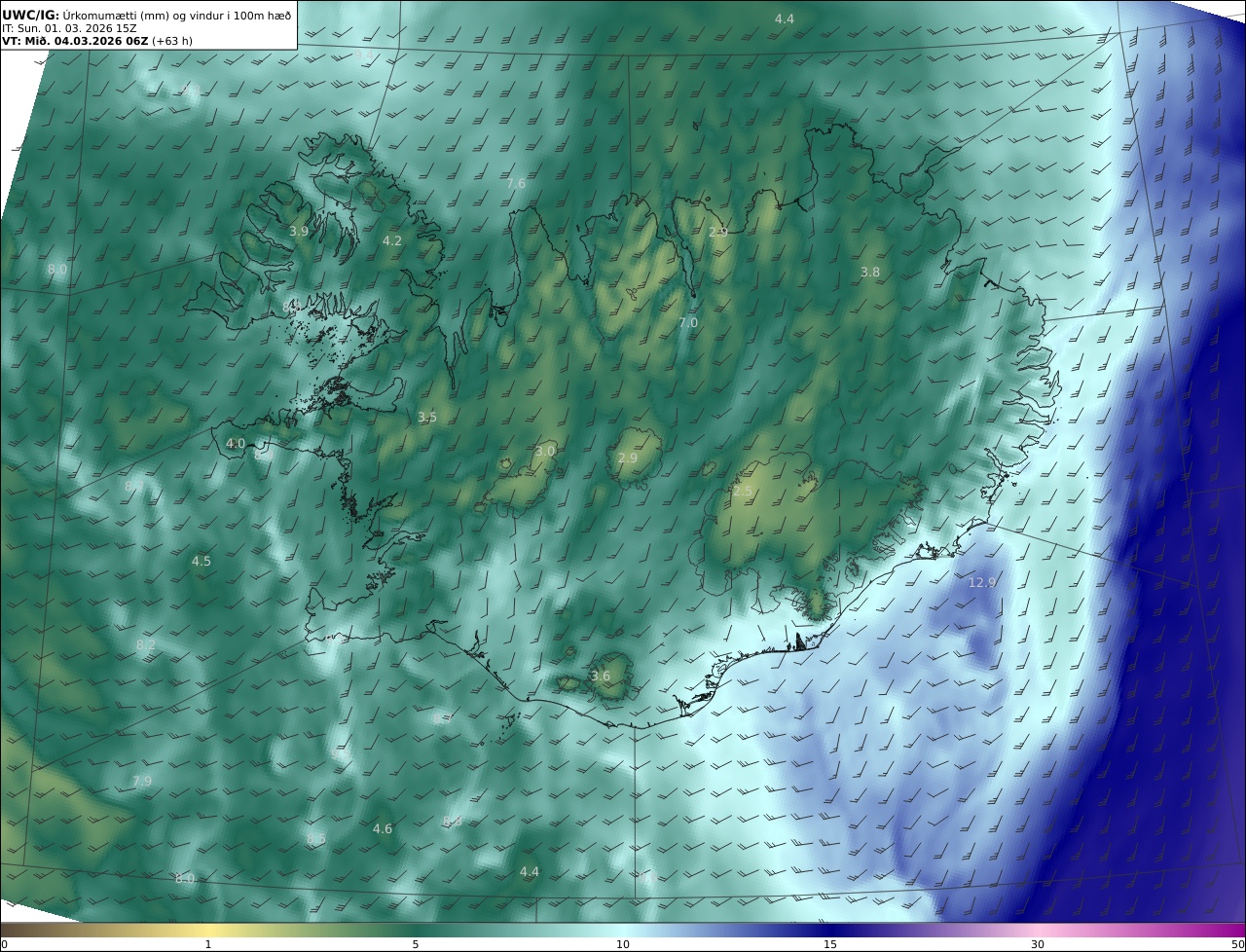Click the 4.2 value on the map
Screen dimensions: 1246x952
tap(391, 240)
